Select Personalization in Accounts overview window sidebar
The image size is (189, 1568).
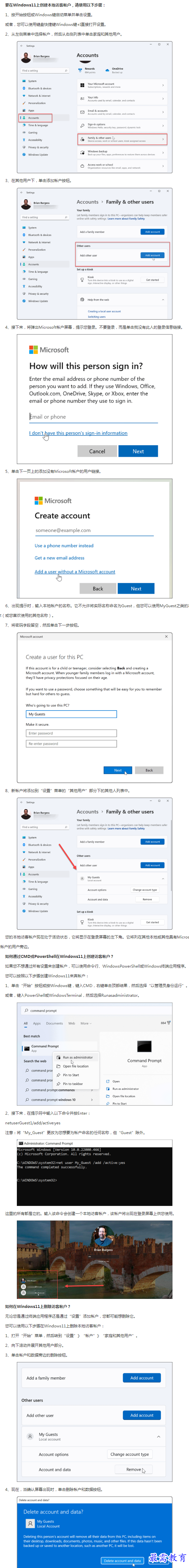(x=36, y=103)
